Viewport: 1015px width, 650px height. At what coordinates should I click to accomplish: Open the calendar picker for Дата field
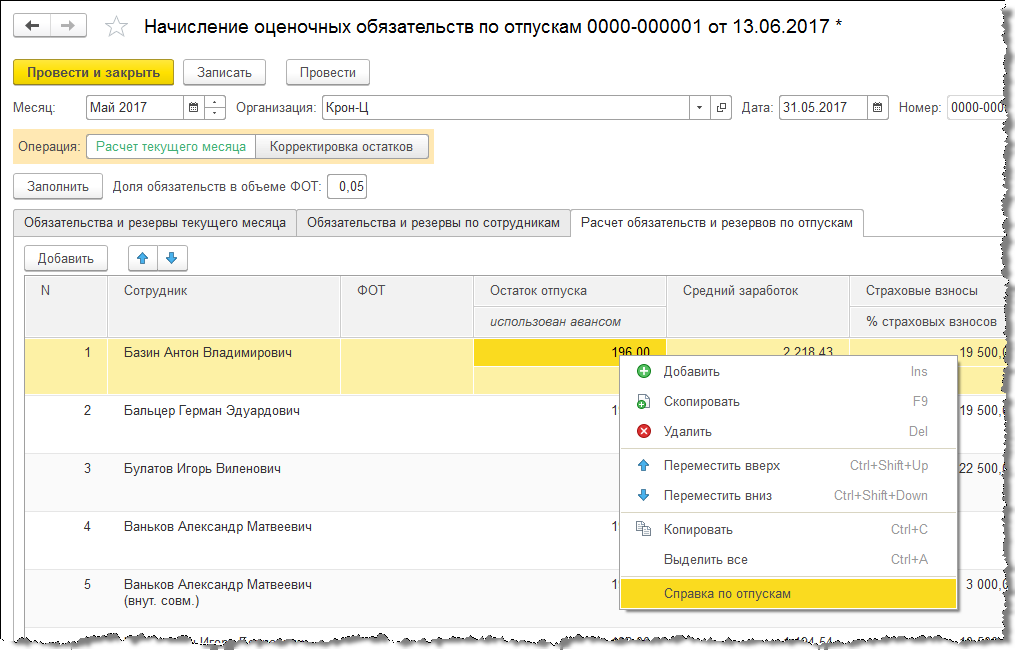click(x=877, y=107)
